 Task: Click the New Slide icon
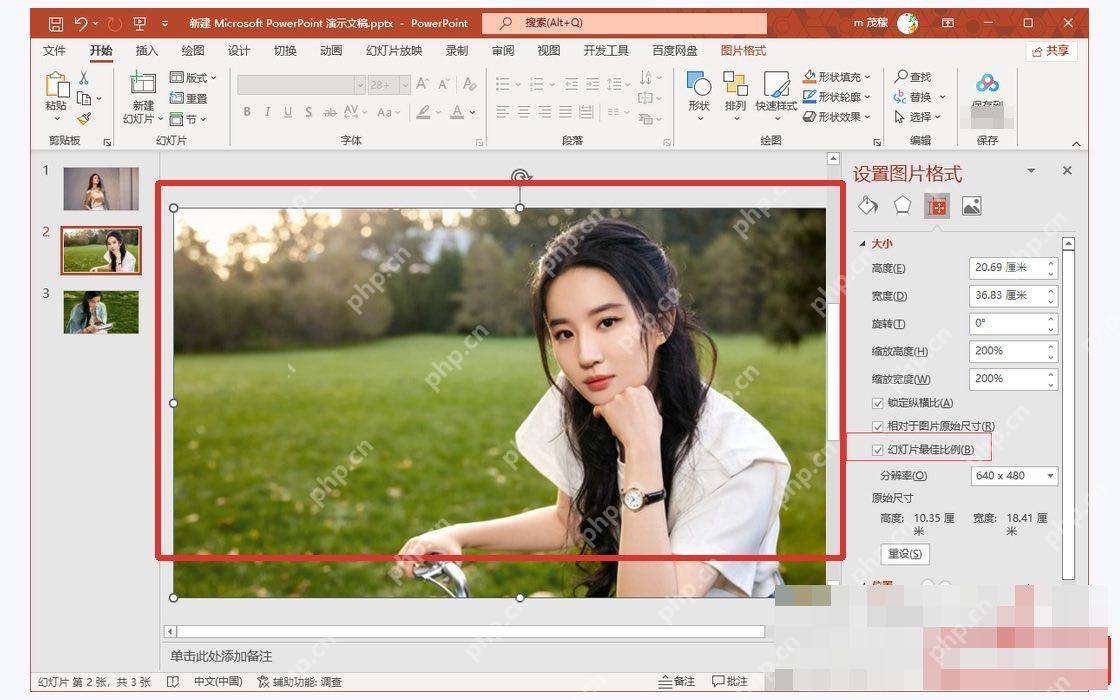143,83
